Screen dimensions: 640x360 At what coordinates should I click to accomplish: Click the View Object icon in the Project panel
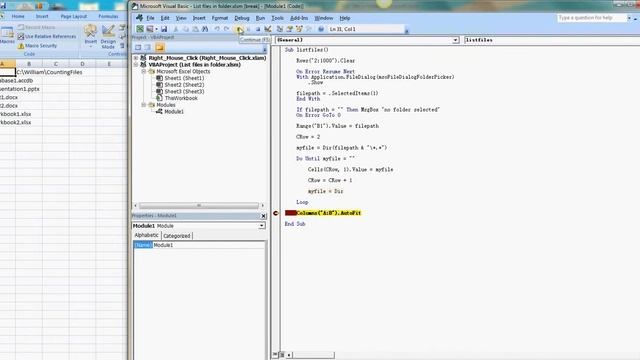tap(148, 47)
